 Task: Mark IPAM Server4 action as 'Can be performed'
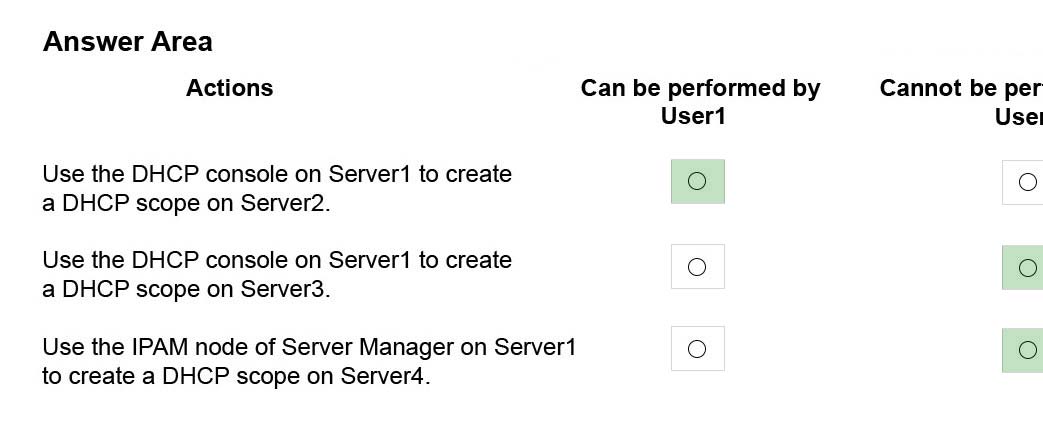click(x=697, y=349)
